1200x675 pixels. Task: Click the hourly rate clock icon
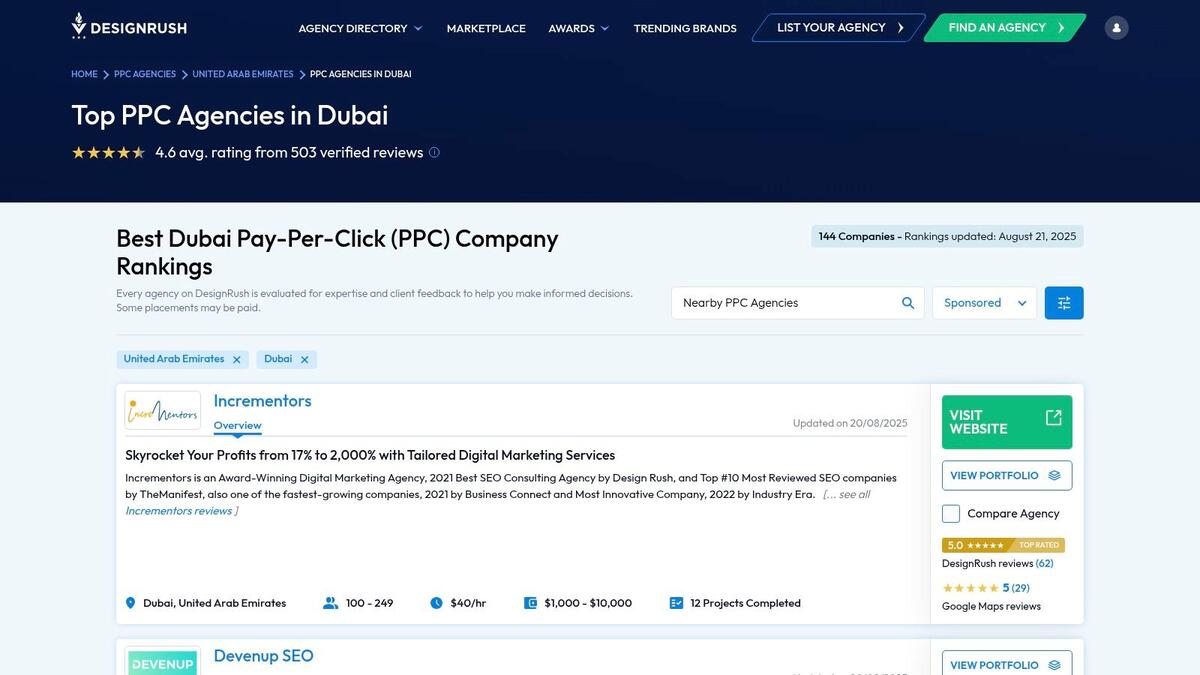click(436, 603)
